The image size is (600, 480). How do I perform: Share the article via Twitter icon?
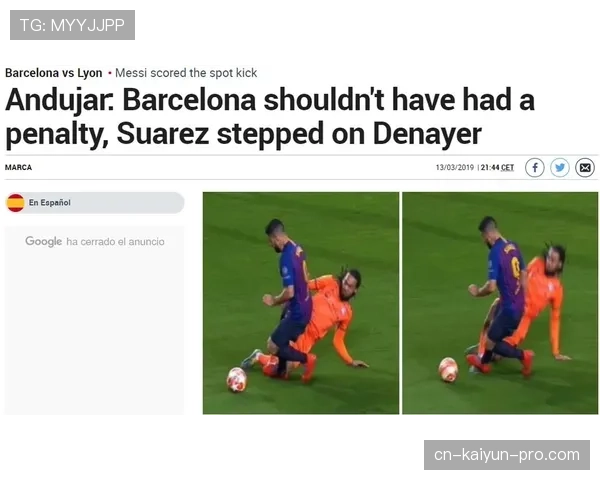[x=560, y=168]
